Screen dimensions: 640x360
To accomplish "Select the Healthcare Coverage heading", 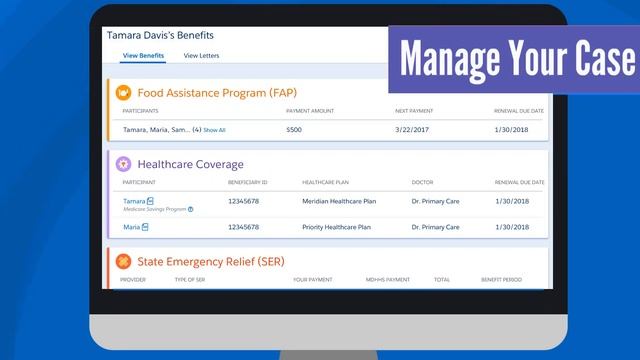I will click(x=191, y=164).
